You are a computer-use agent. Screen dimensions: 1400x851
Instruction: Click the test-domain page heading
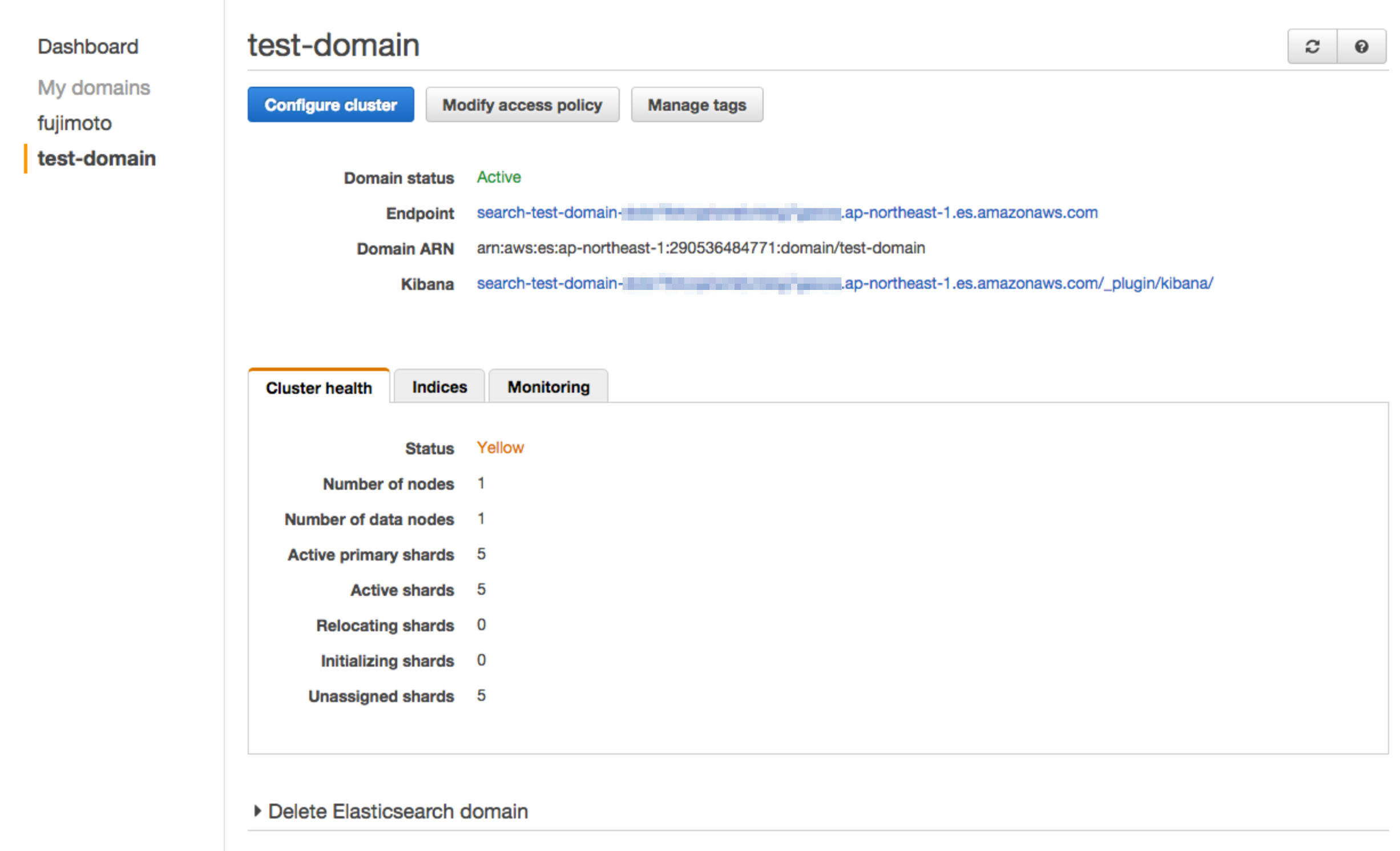pyautogui.click(x=333, y=45)
